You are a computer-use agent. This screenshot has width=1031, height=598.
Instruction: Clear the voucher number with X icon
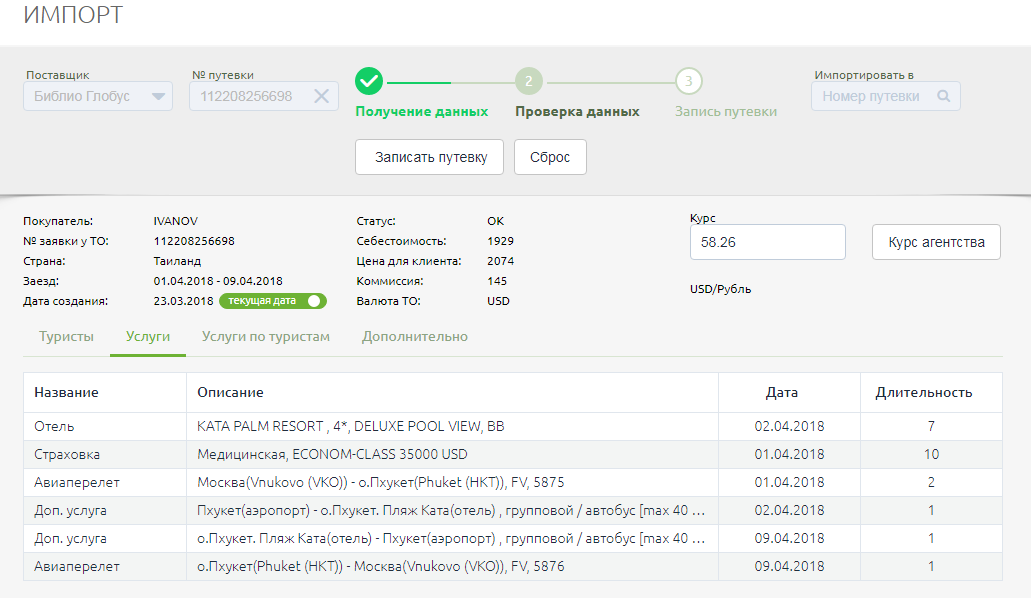coord(321,96)
